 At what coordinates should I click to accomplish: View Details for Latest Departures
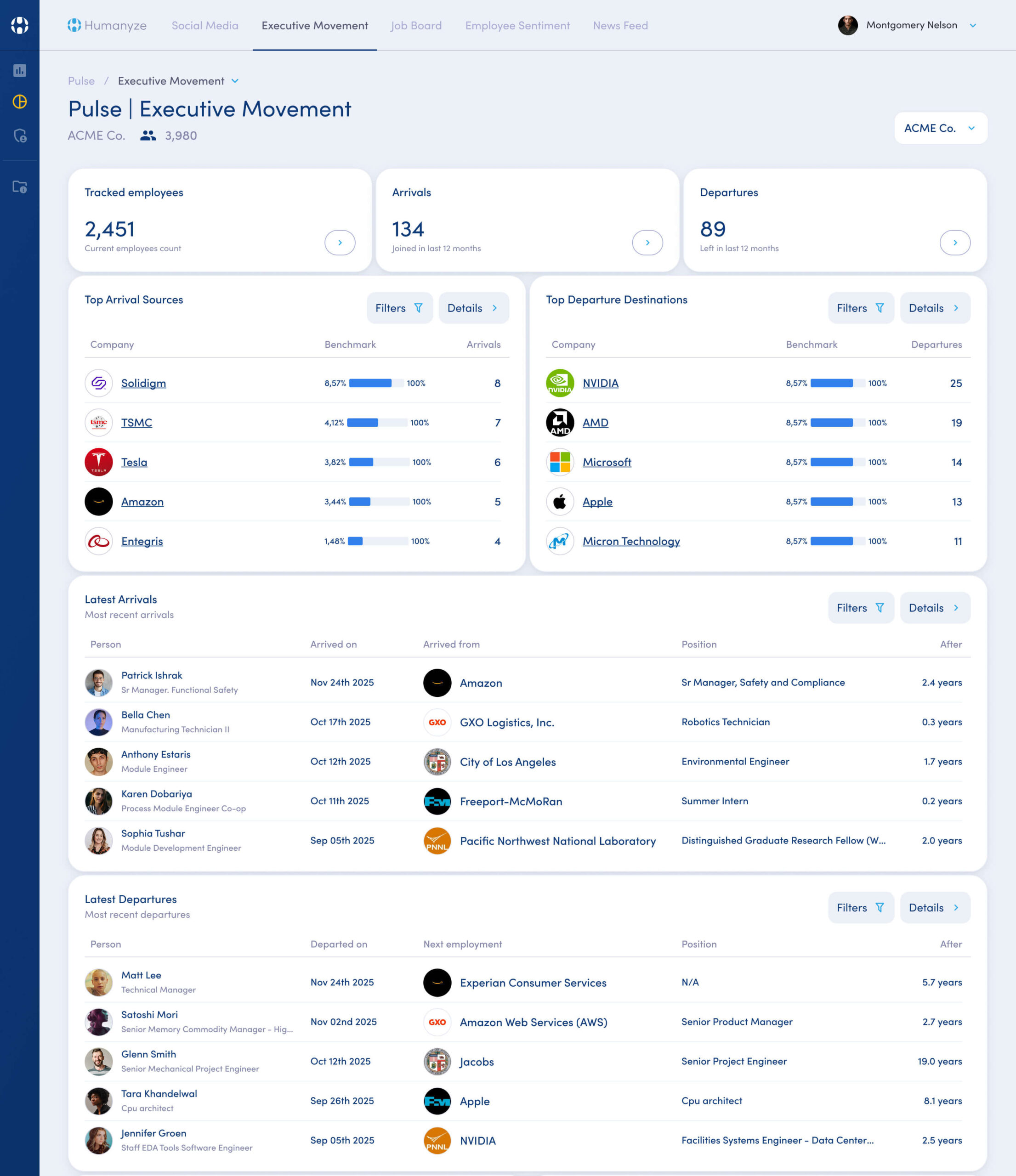tap(936, 908)
